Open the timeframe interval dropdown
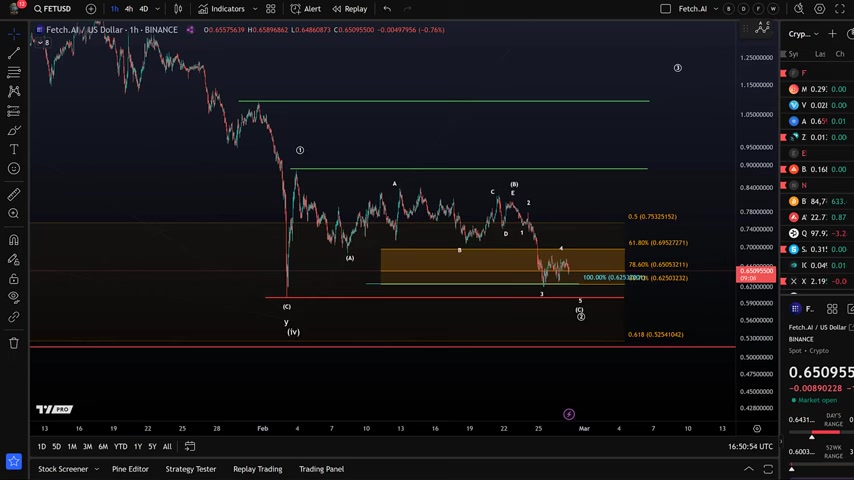Screen dimensions: 854x480 coord(157,9)
